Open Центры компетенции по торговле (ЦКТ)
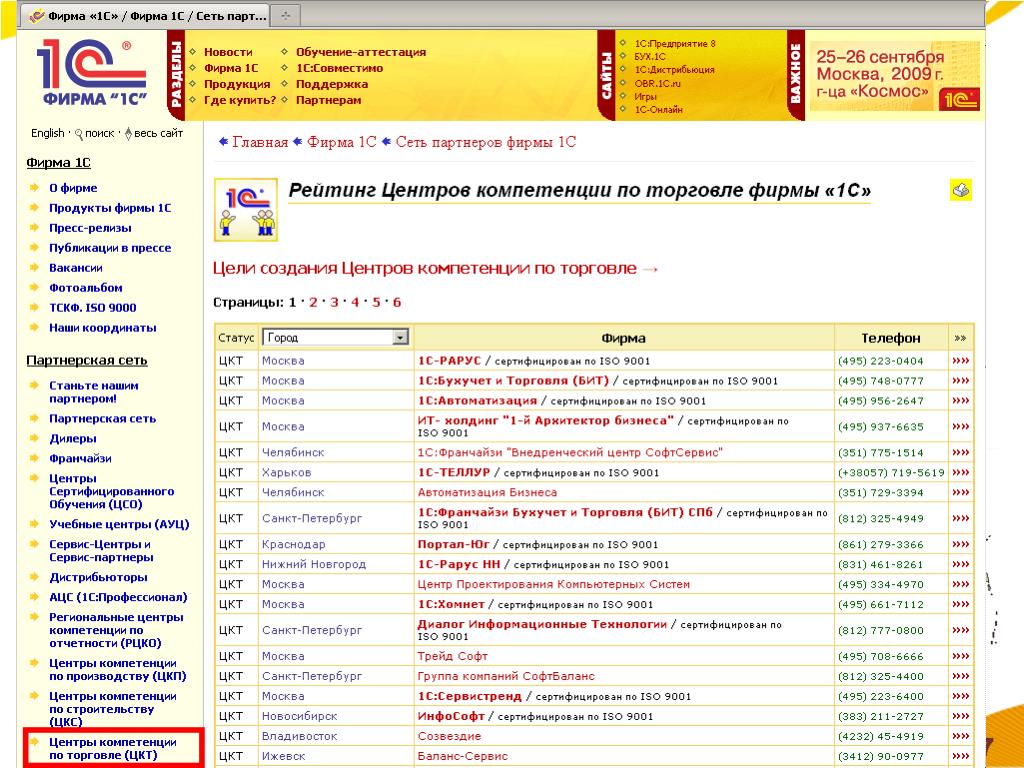Image resolution: width=1024 pixels, height=768 pixels. 113,748
